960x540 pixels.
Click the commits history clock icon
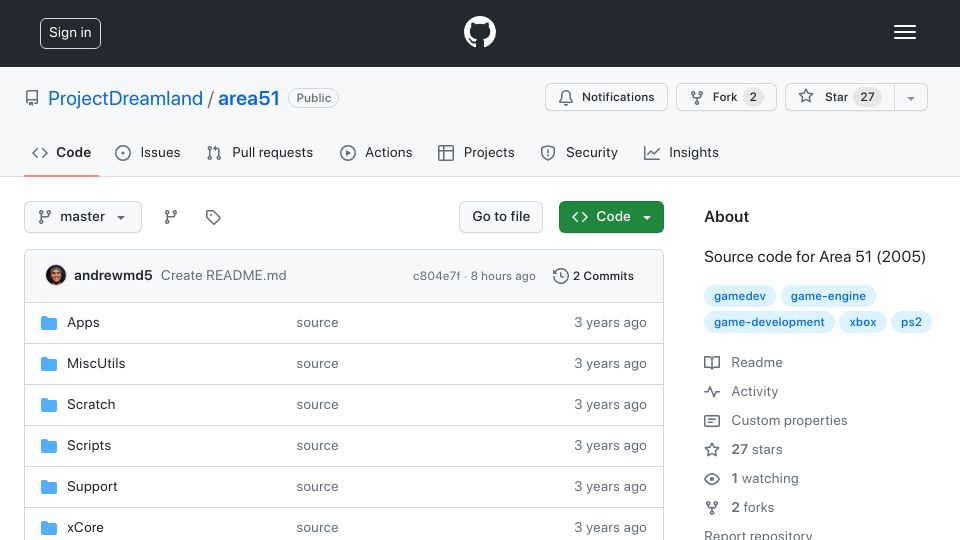coord(560,276)
